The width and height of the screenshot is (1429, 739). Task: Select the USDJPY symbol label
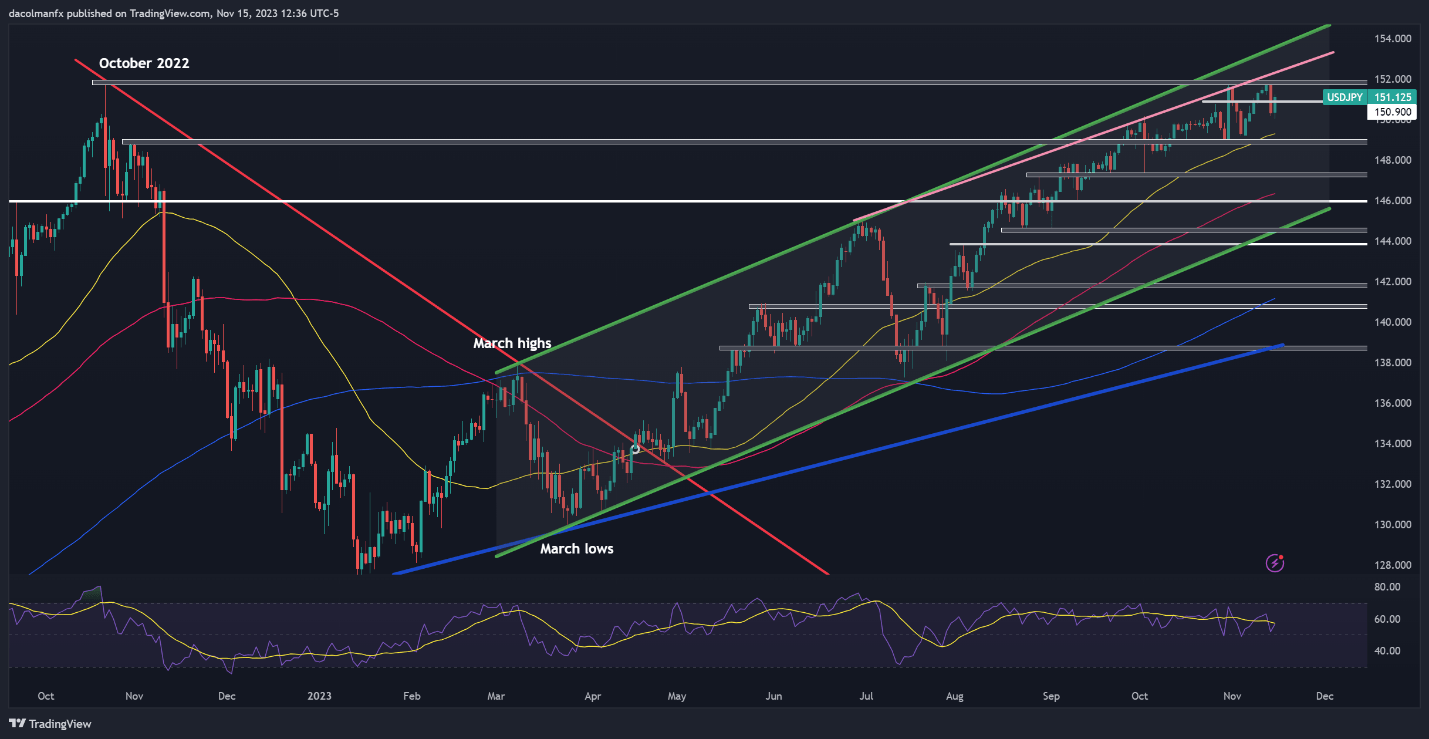point(1344,97)
